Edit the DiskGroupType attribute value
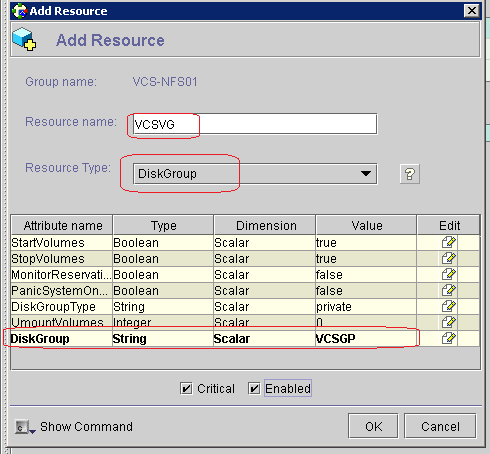 448,306
